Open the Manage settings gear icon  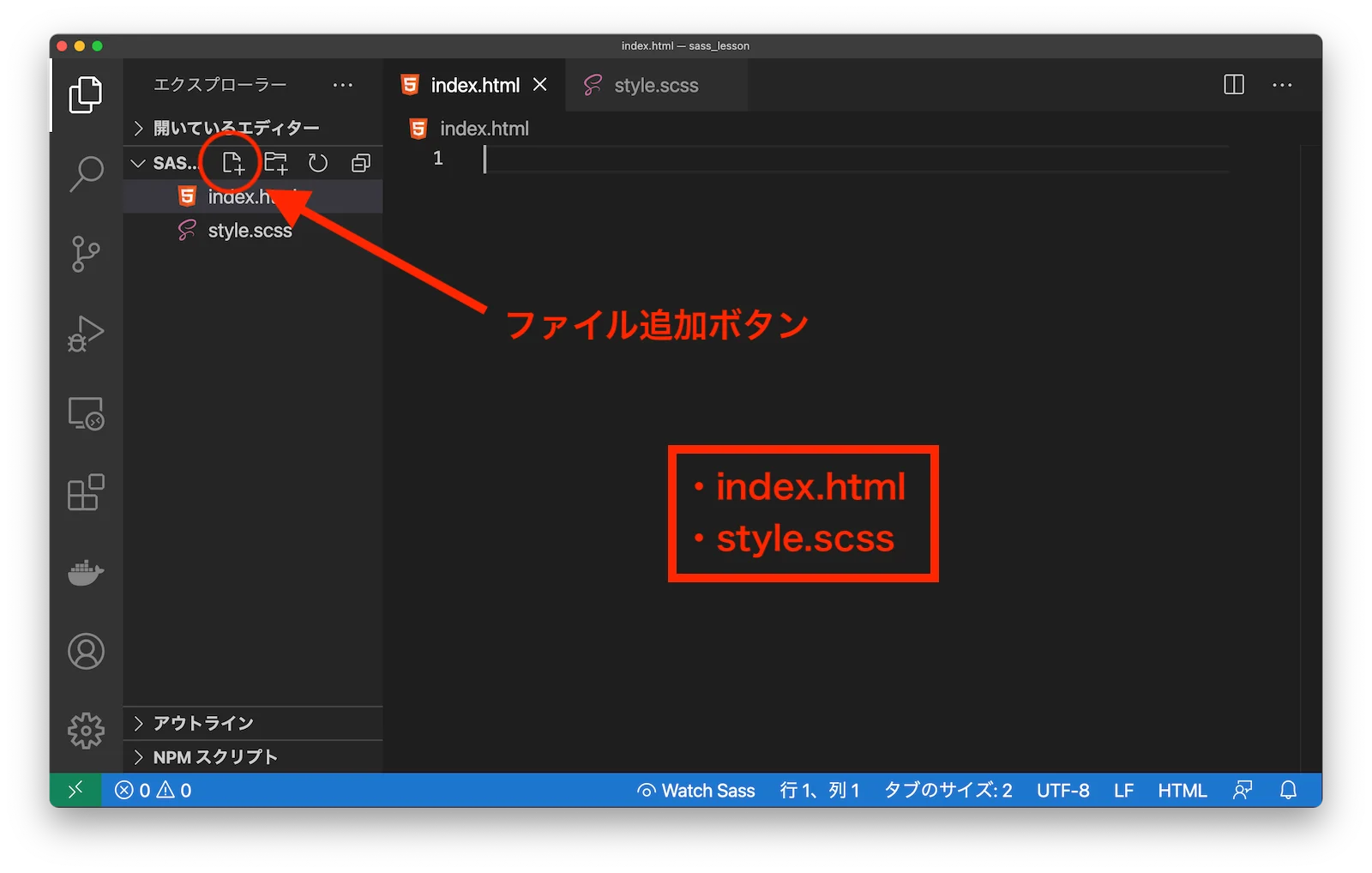coord(84,730)
